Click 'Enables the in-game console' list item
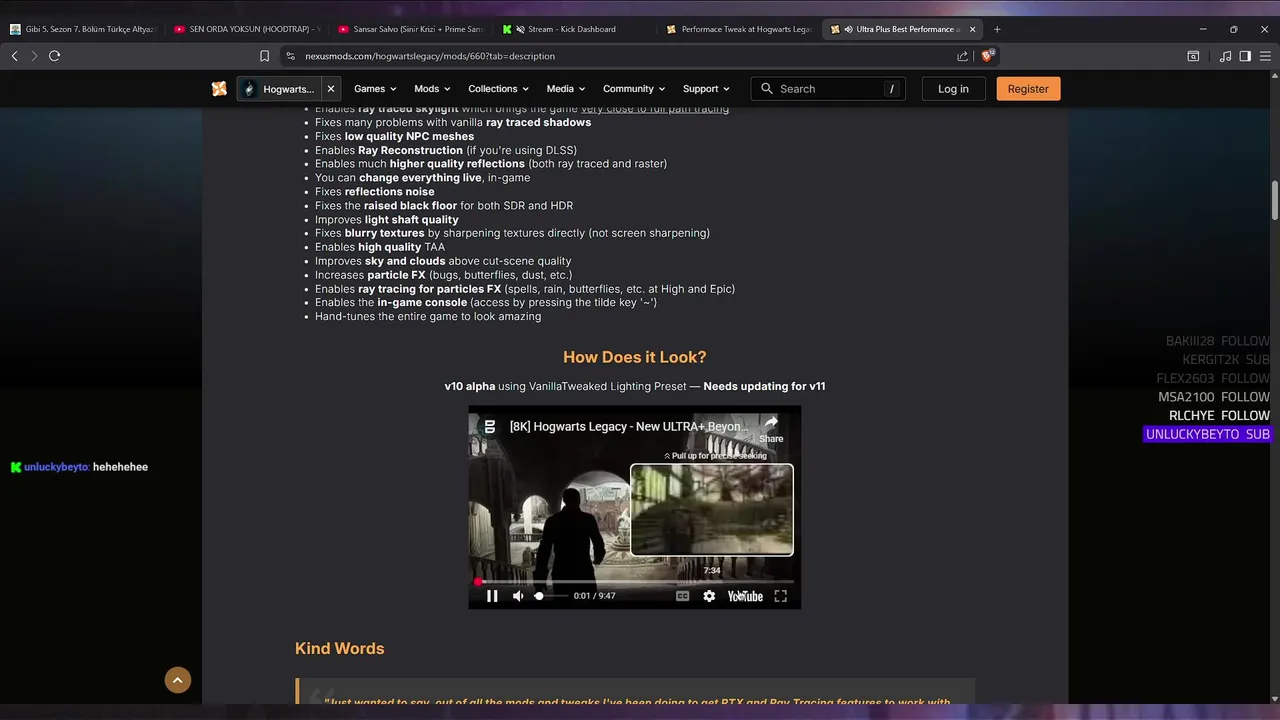This screenshot has width=1280, height=720. coord(486,303)
